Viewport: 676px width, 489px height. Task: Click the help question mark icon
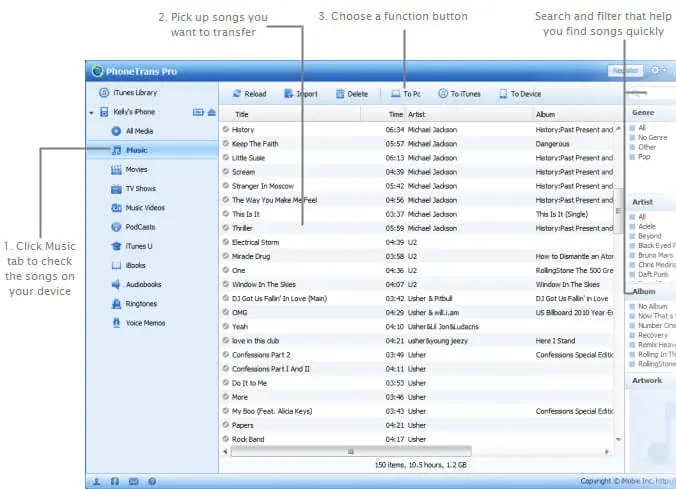pyautogui.click(x=152, y=481)
